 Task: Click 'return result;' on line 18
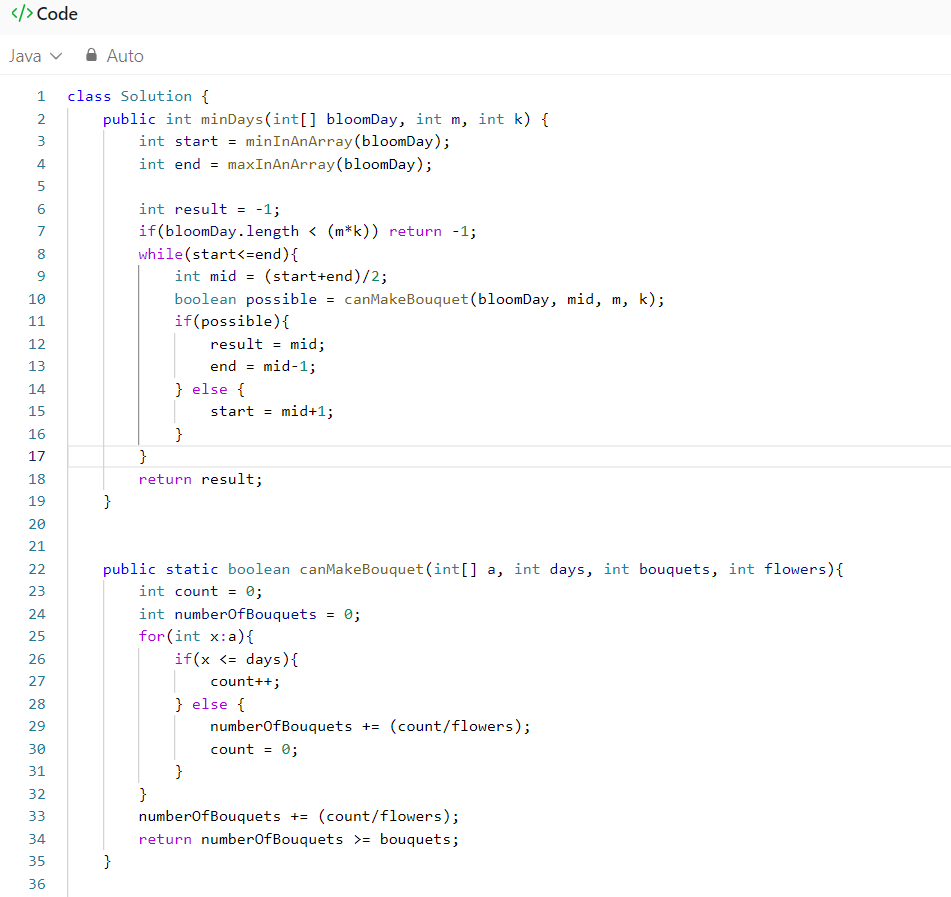click(x=200, y=479)
